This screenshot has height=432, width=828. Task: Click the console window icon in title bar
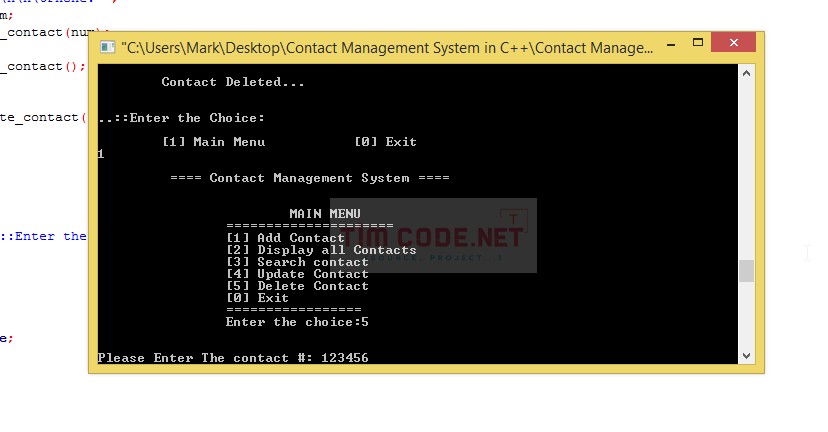point(107,48)
